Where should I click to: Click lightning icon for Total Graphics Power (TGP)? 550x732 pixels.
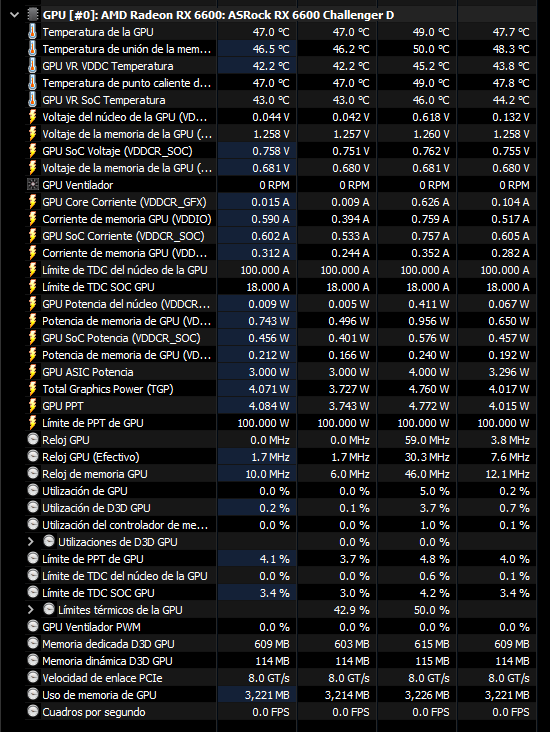tap(33, 389)
